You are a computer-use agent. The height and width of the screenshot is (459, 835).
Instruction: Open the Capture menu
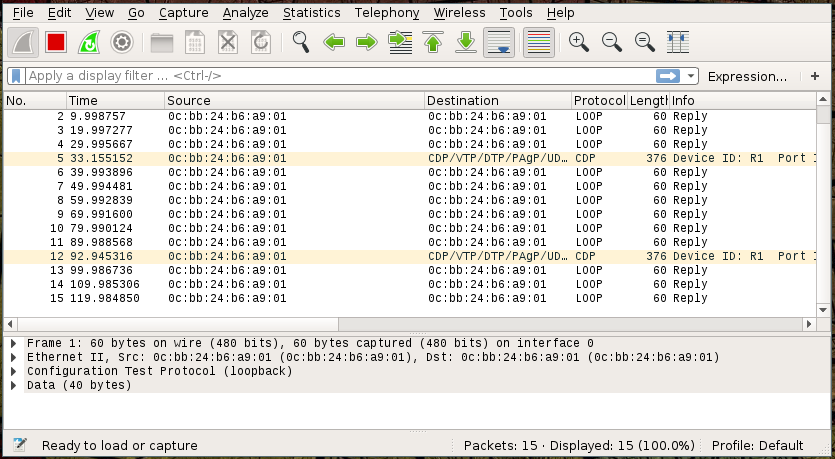tap(184, 13)
